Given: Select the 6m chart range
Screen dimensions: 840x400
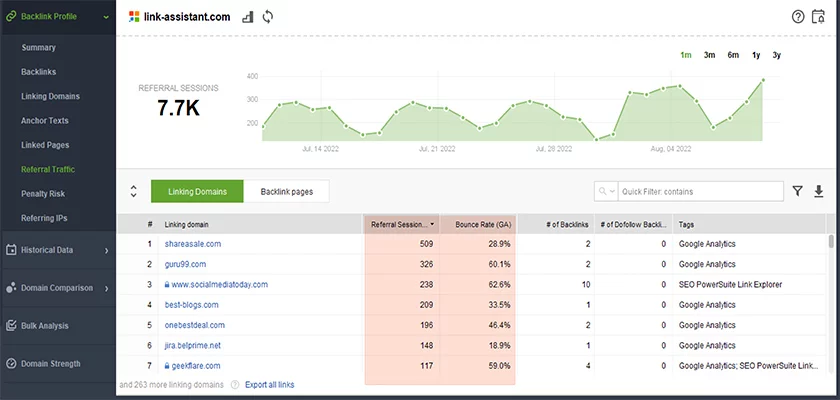Looking at the screenshot, I should coord(733,55).
